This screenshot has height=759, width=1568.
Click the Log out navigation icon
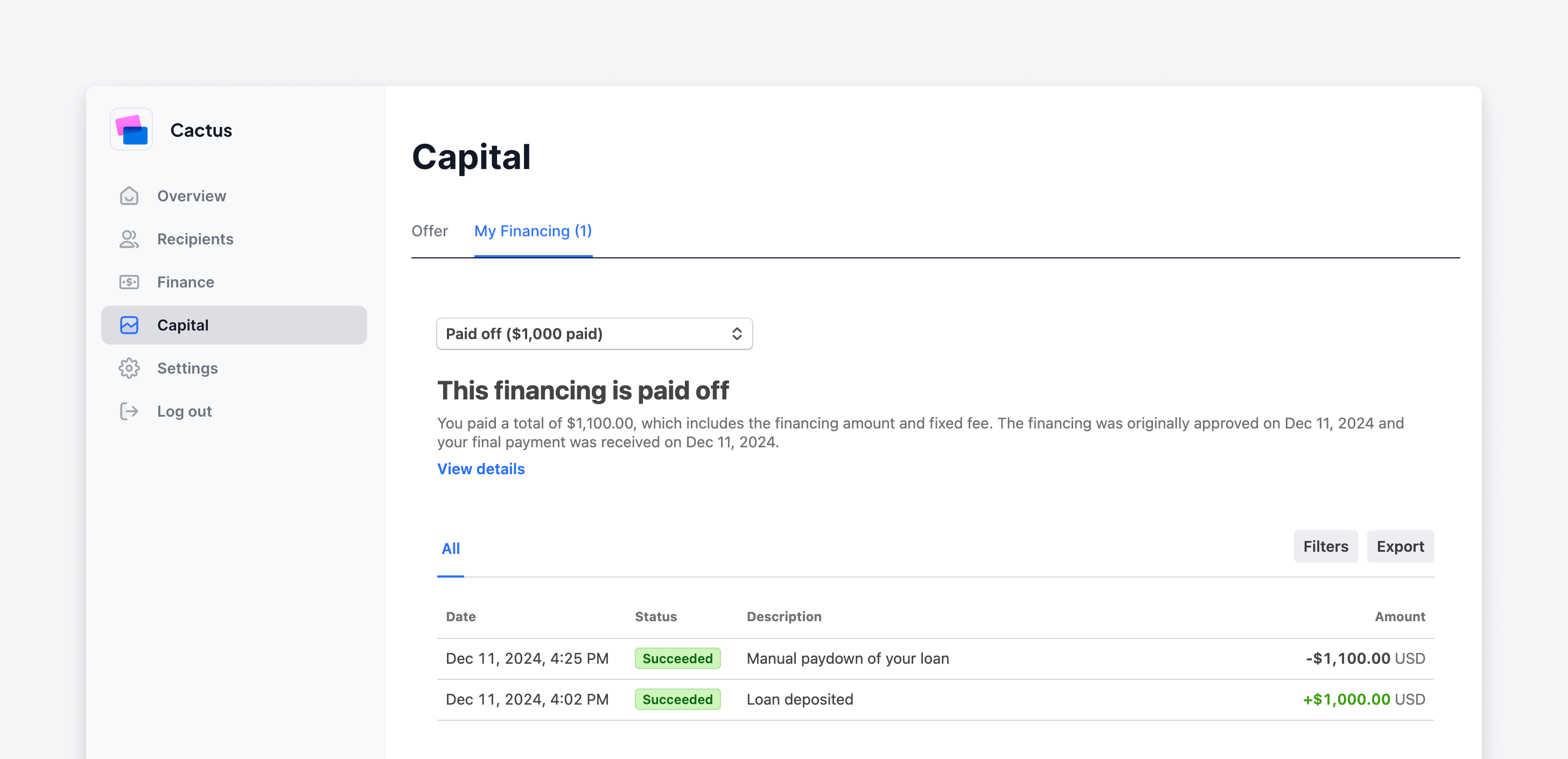coord(129,411)
